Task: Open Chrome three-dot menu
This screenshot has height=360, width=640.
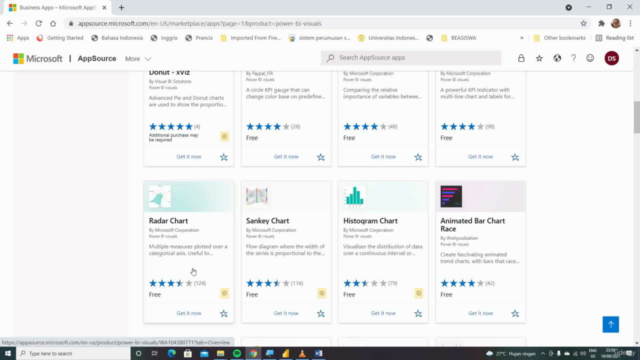Action: coord(631,24)
